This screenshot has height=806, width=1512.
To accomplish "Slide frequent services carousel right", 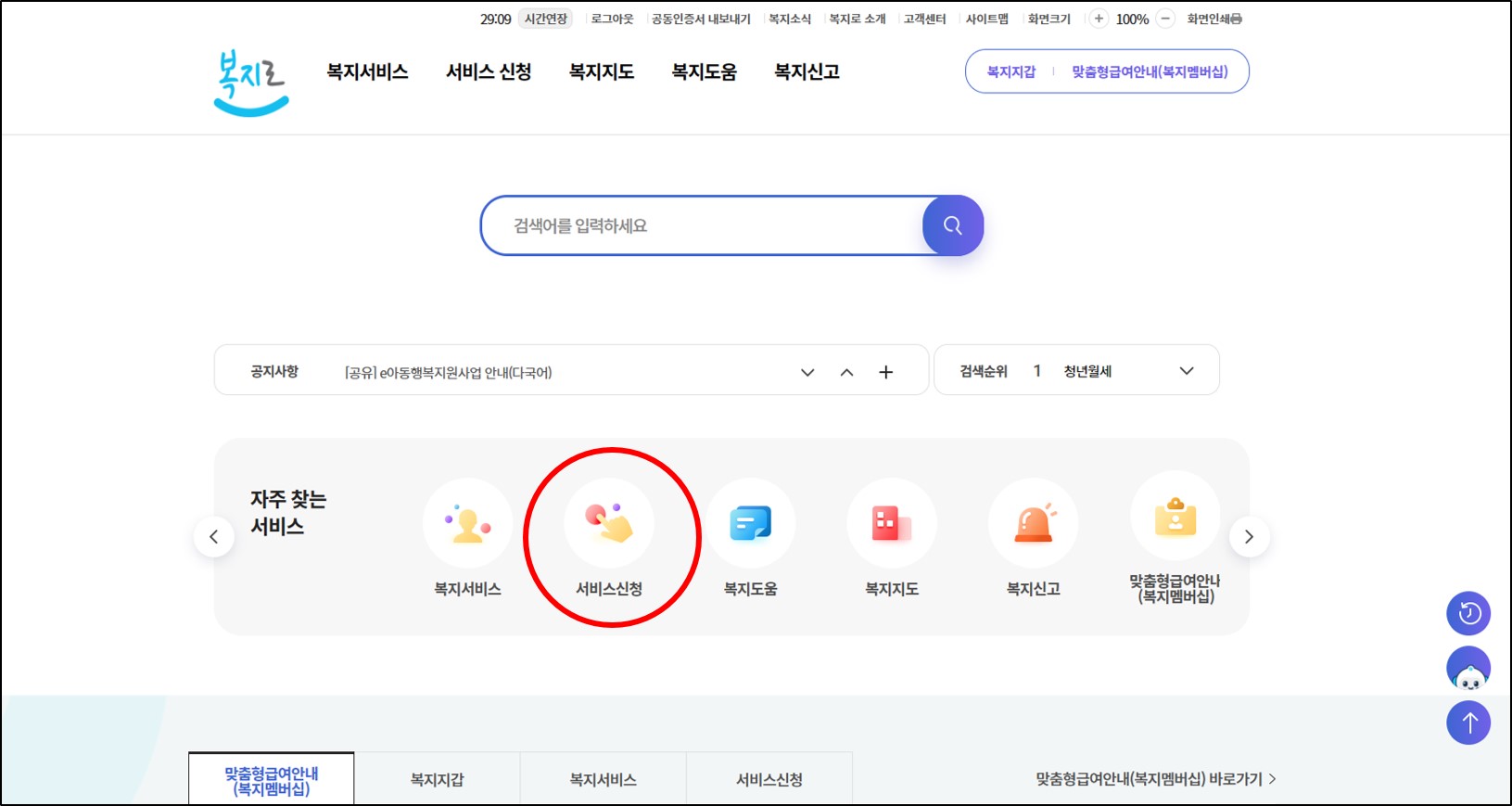I will point(1249,536).
